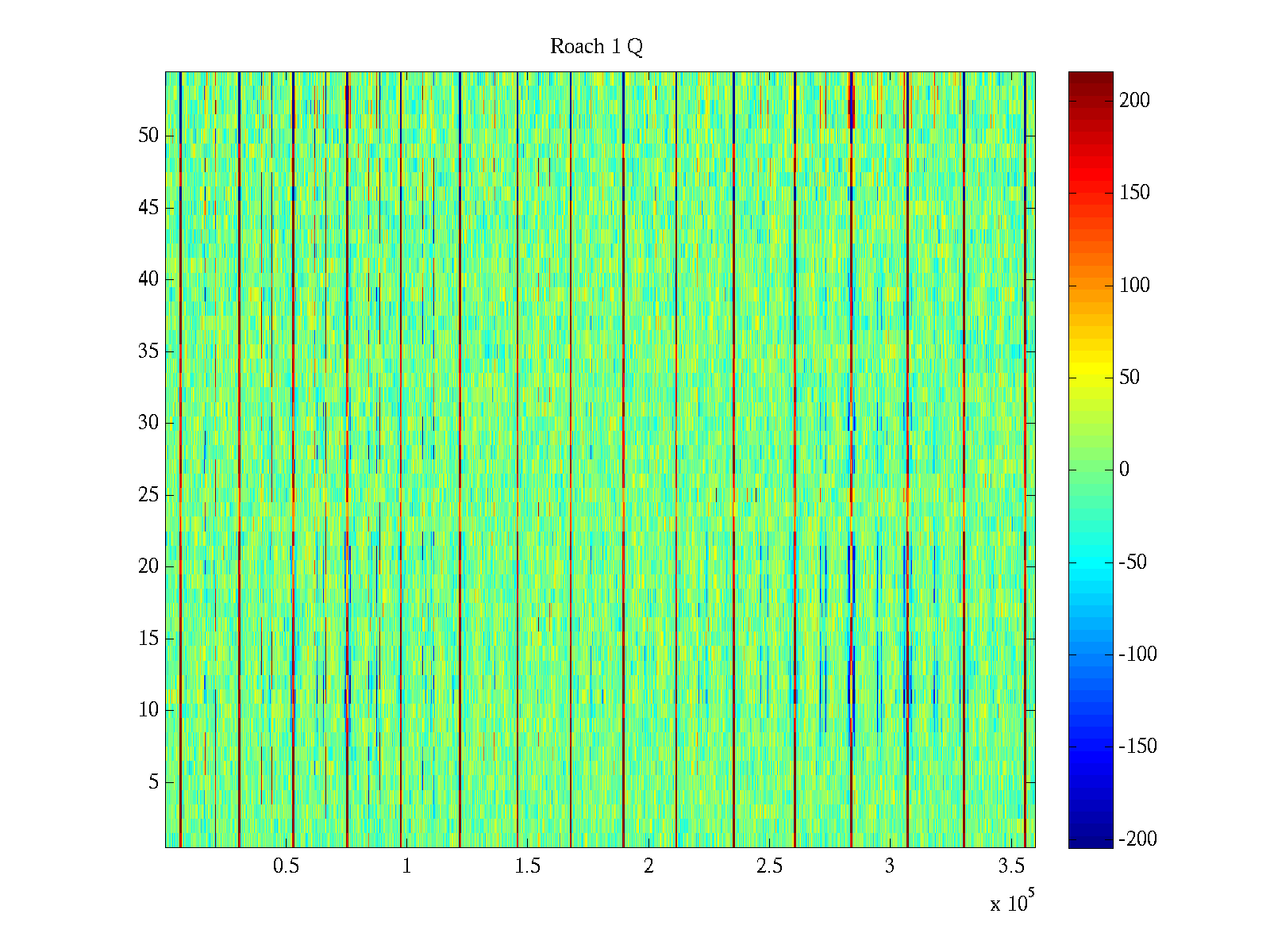
Task: Click the y-axis tick label 50
Action: tap(148, 136)
